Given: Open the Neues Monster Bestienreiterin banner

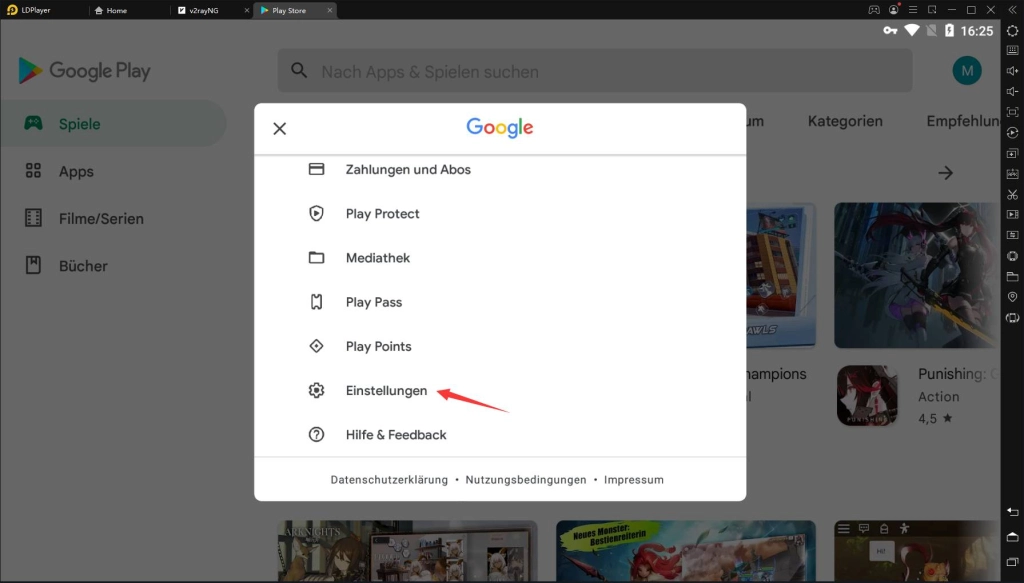Looking at the screenshot, I should [686, 551].
